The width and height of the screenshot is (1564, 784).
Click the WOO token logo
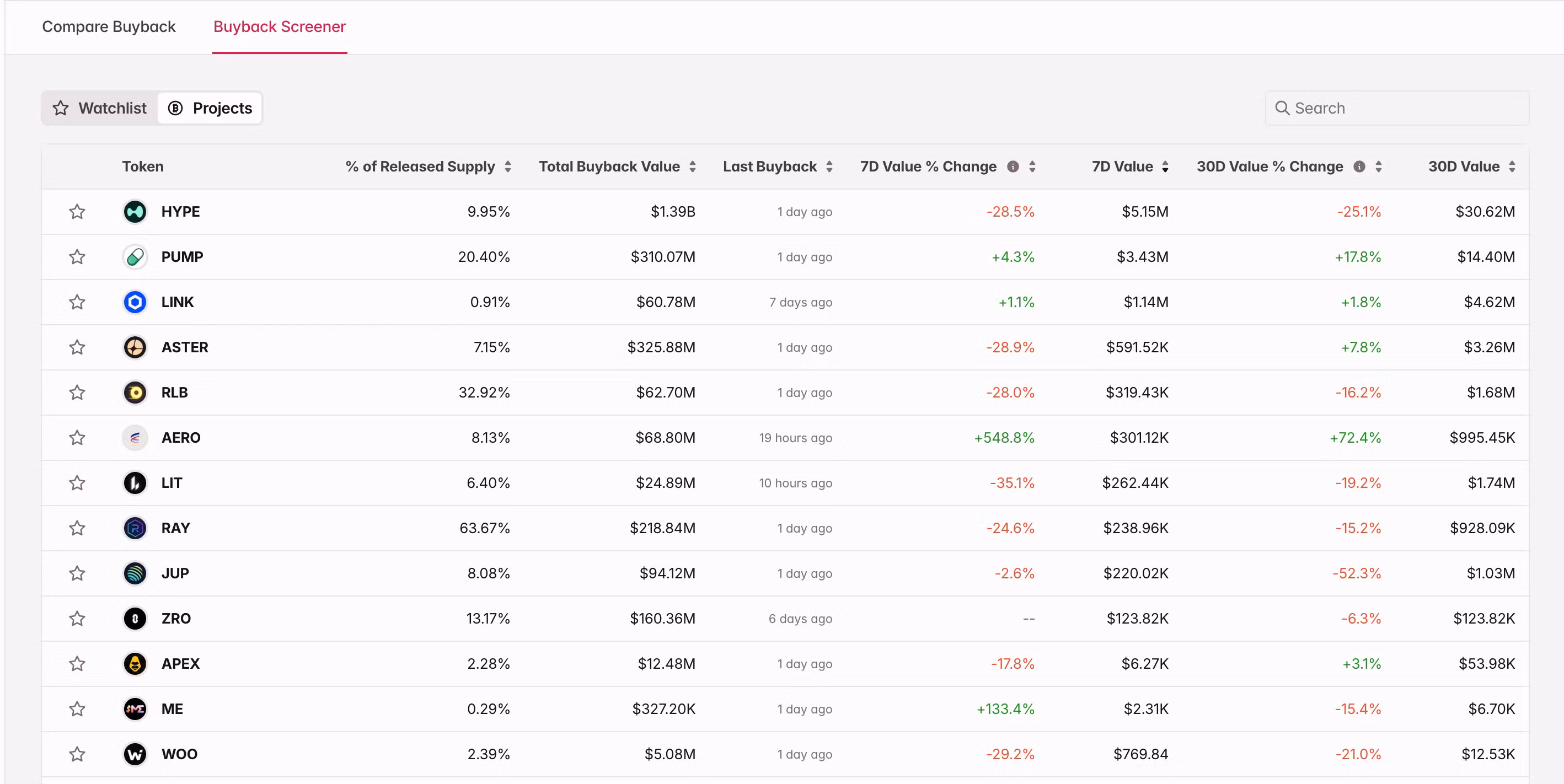pyautogui.click(x=135, y=754)
